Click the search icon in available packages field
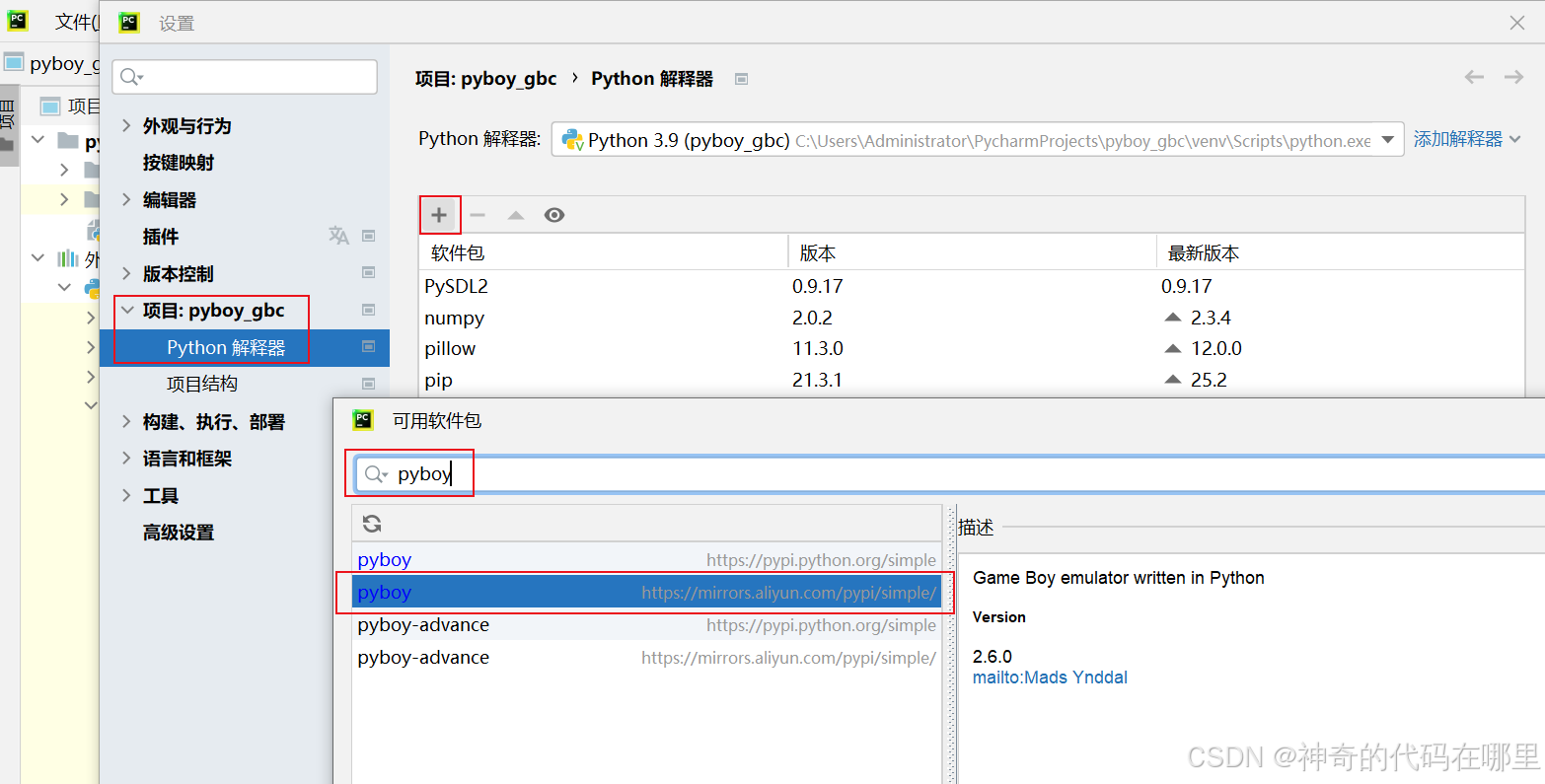This screenshot has height=784, width=1545. (376, 474)
